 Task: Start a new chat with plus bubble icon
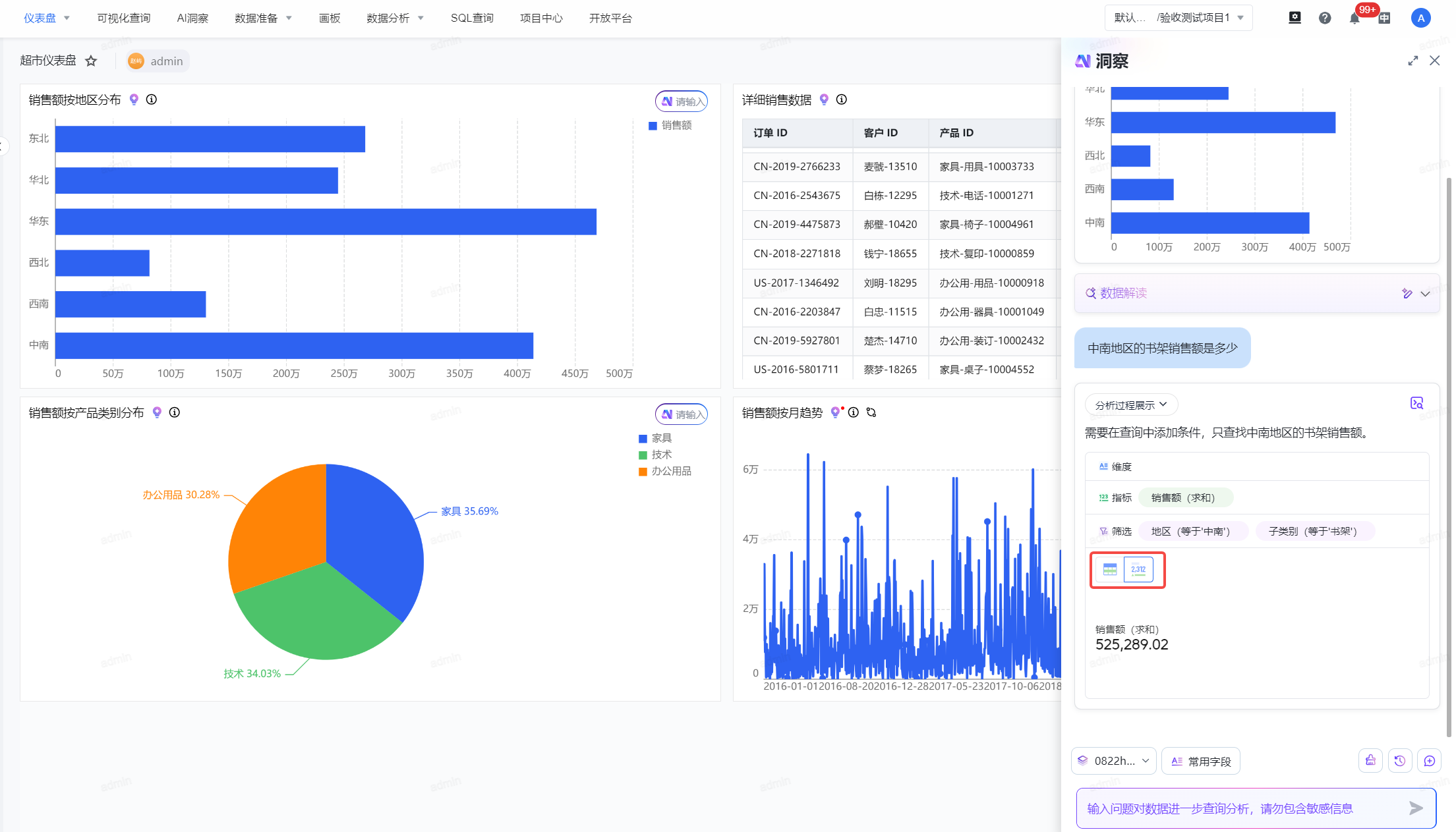tap(1430, 761)
